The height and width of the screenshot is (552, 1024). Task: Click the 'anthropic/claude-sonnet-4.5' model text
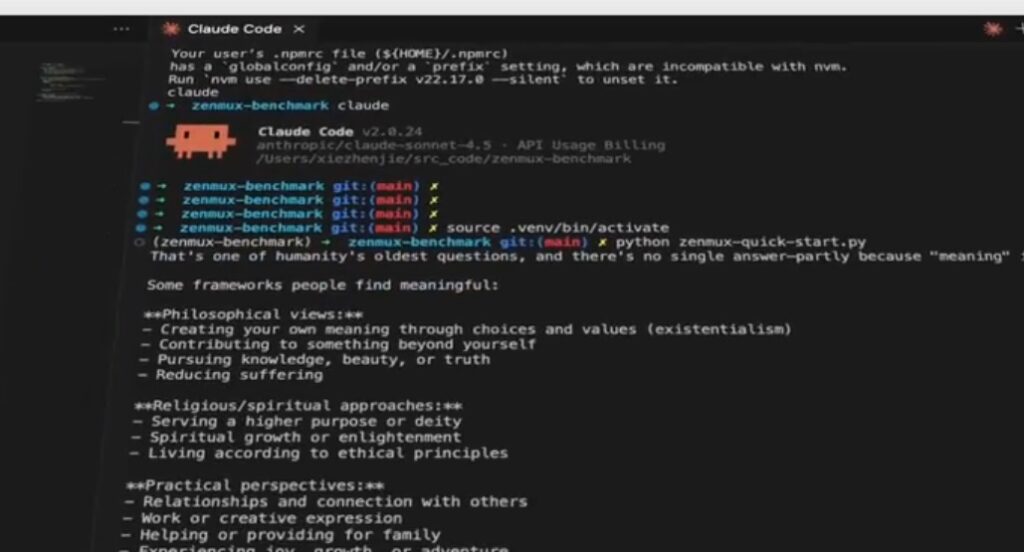(x=374, y=145)
